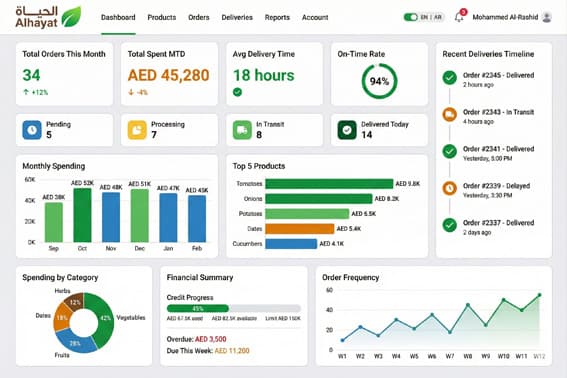Click the Oct AED 52K spending bar
The height and width of the screenshot is (378, 567).
tap(82, 215)
